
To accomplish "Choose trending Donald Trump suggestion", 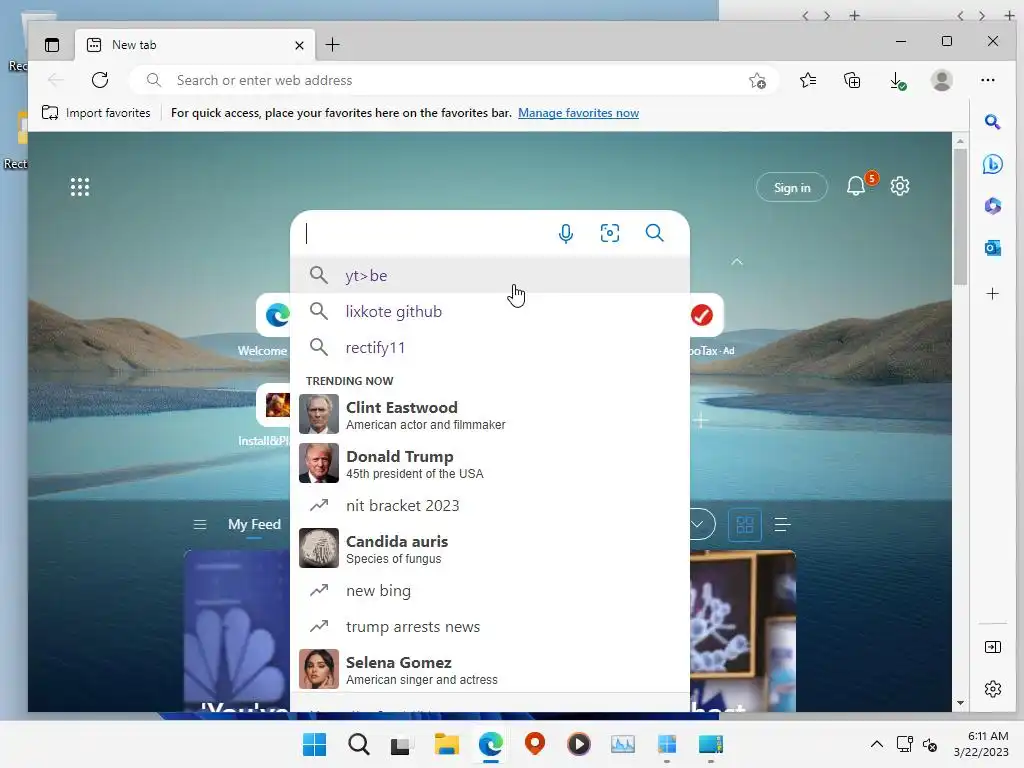I will [490, 464].
